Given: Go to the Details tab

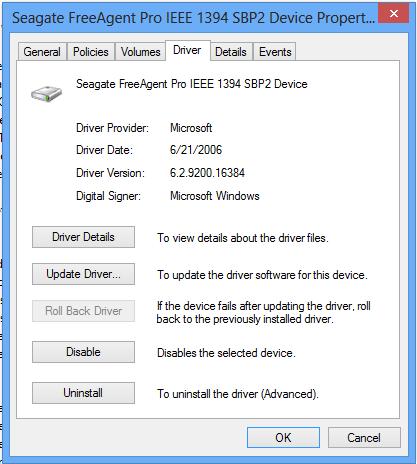Looking at the screenshot, I should (231, 52).
